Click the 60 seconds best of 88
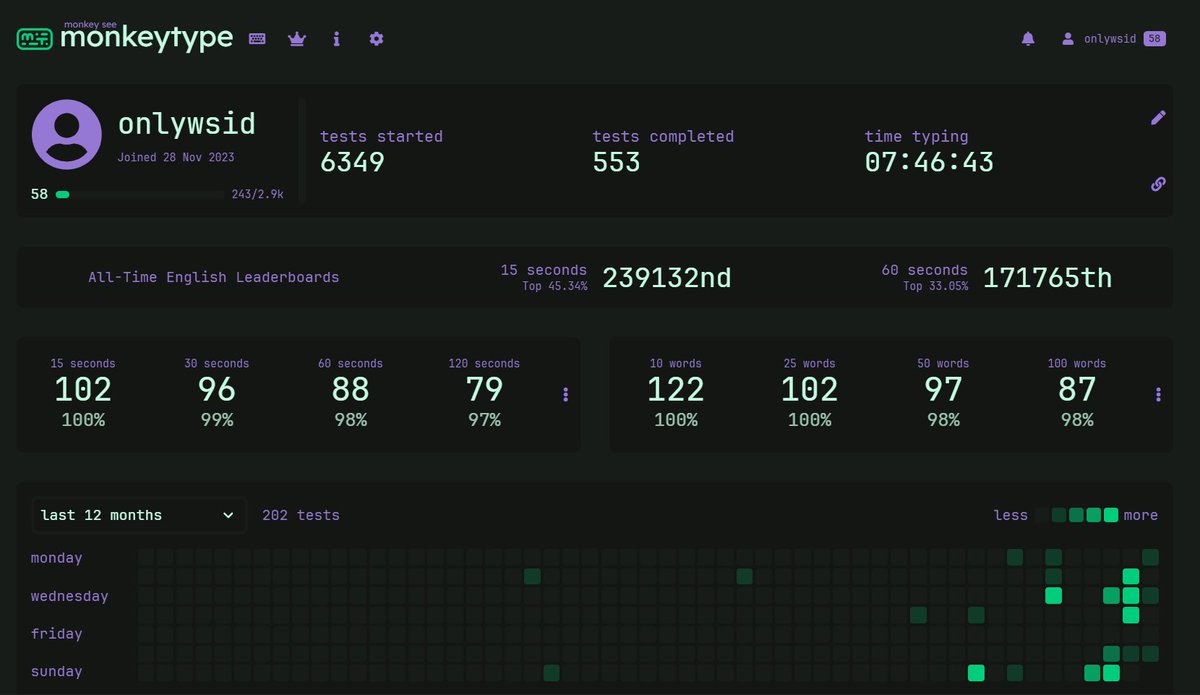This screenshot has width=1200, height=695. (350, 390)
